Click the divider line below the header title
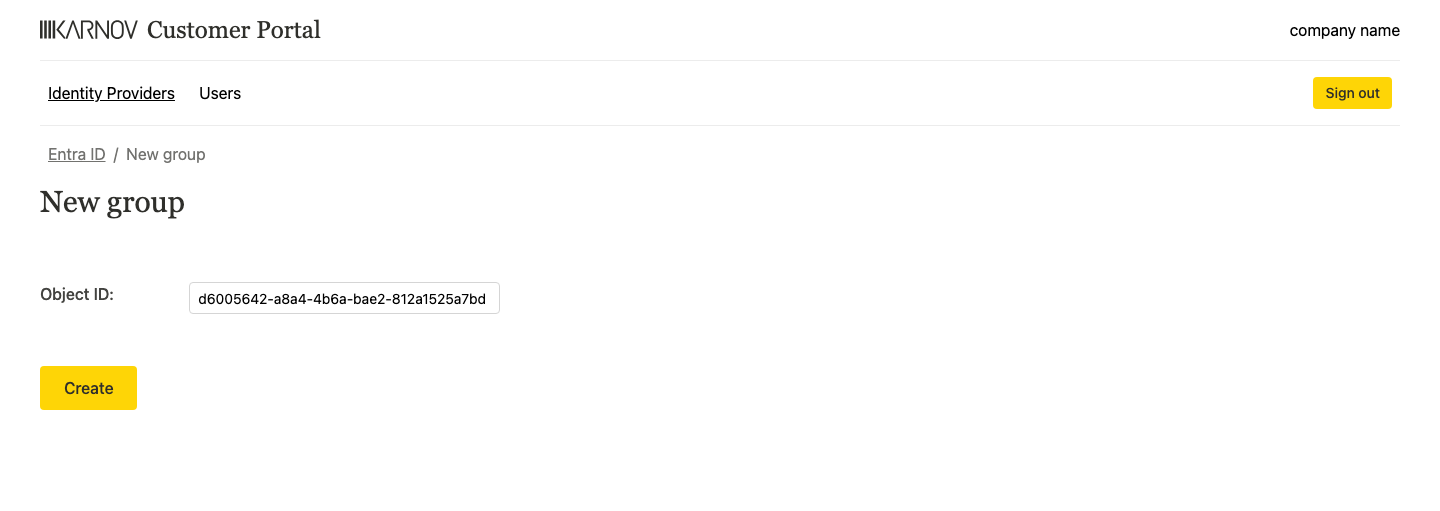 [720, 60]
